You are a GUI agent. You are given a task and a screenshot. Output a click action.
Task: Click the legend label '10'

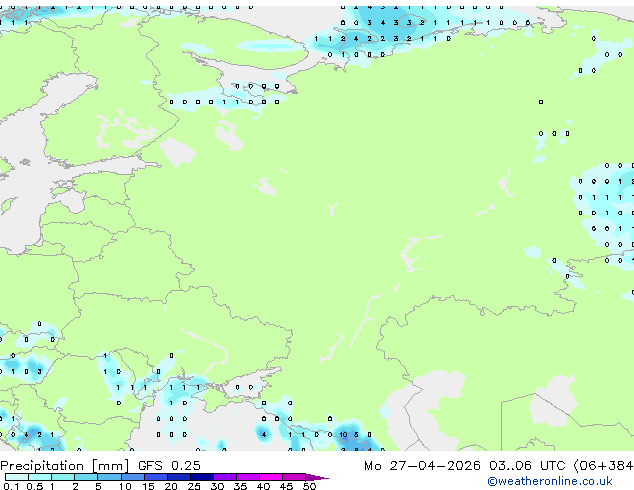[x=125, y=486]
